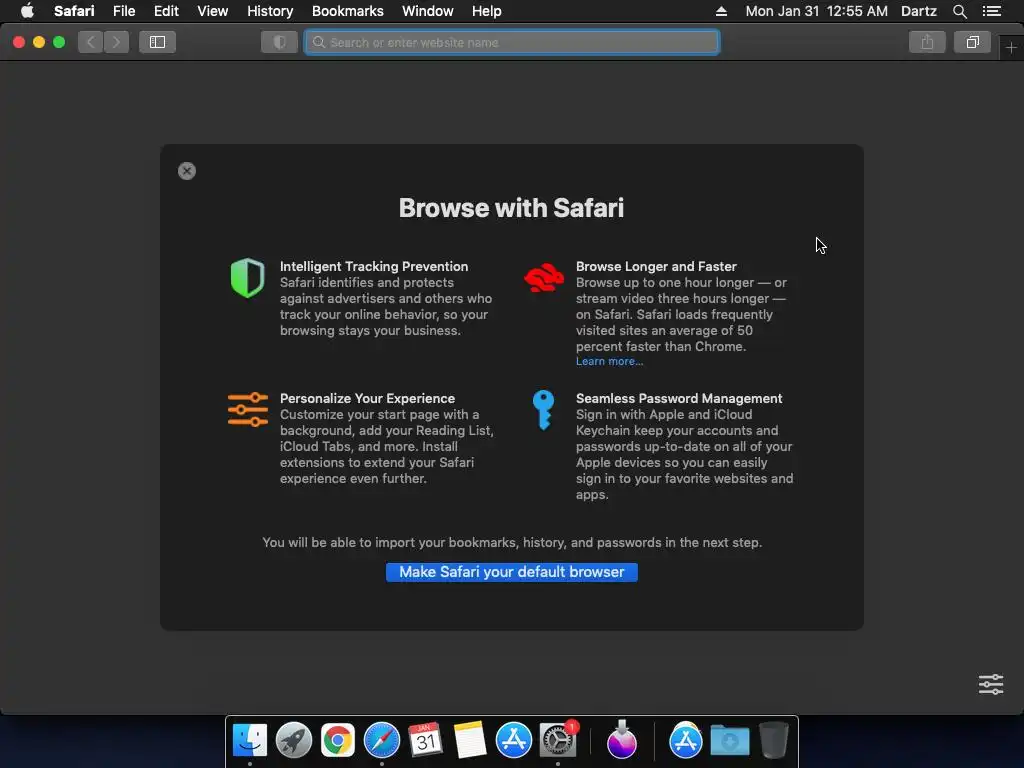
Task: Click the eject icon in menu bar
Action: coord(721,11)
